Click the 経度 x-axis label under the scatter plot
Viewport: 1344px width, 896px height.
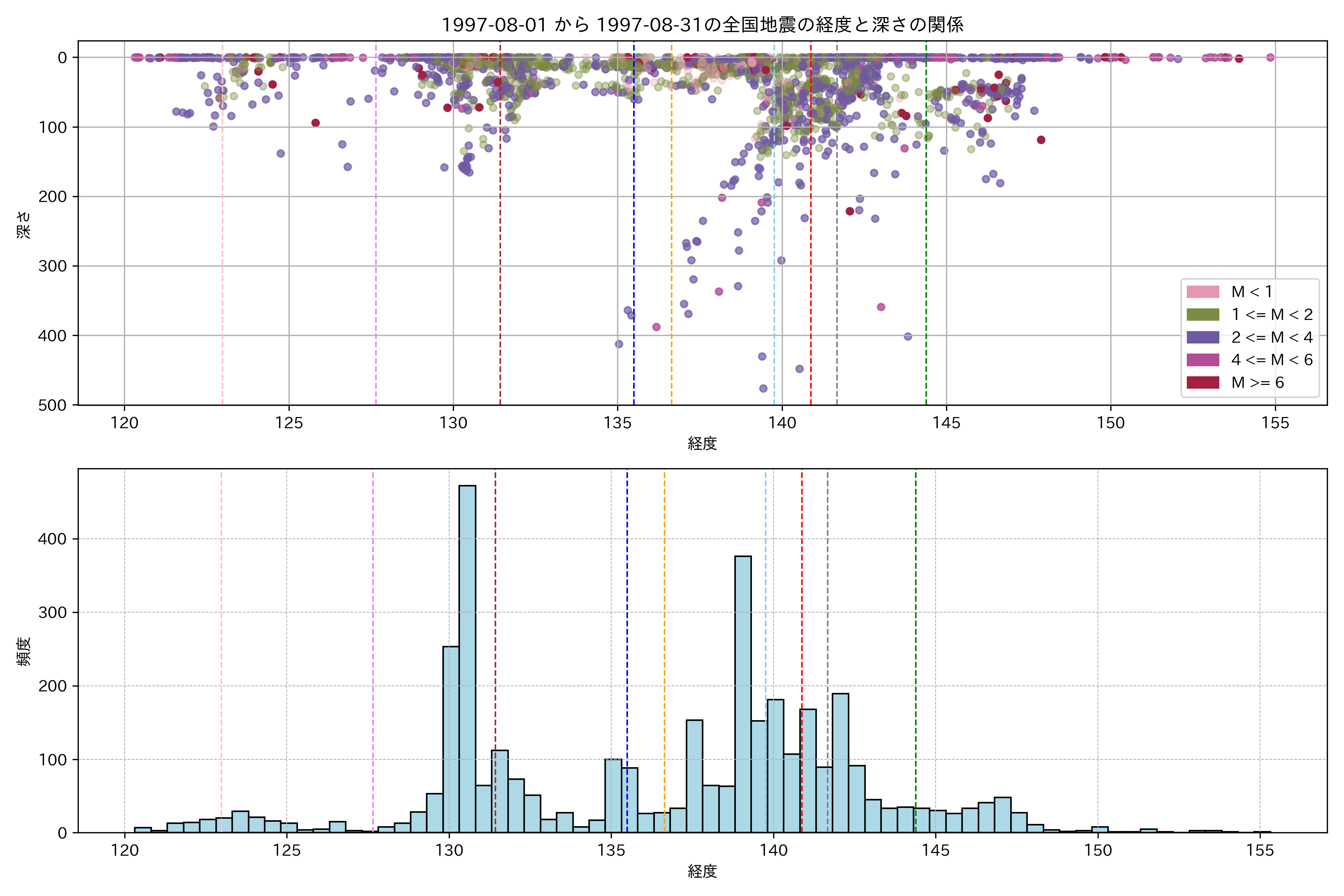click(x=702, y=444)
